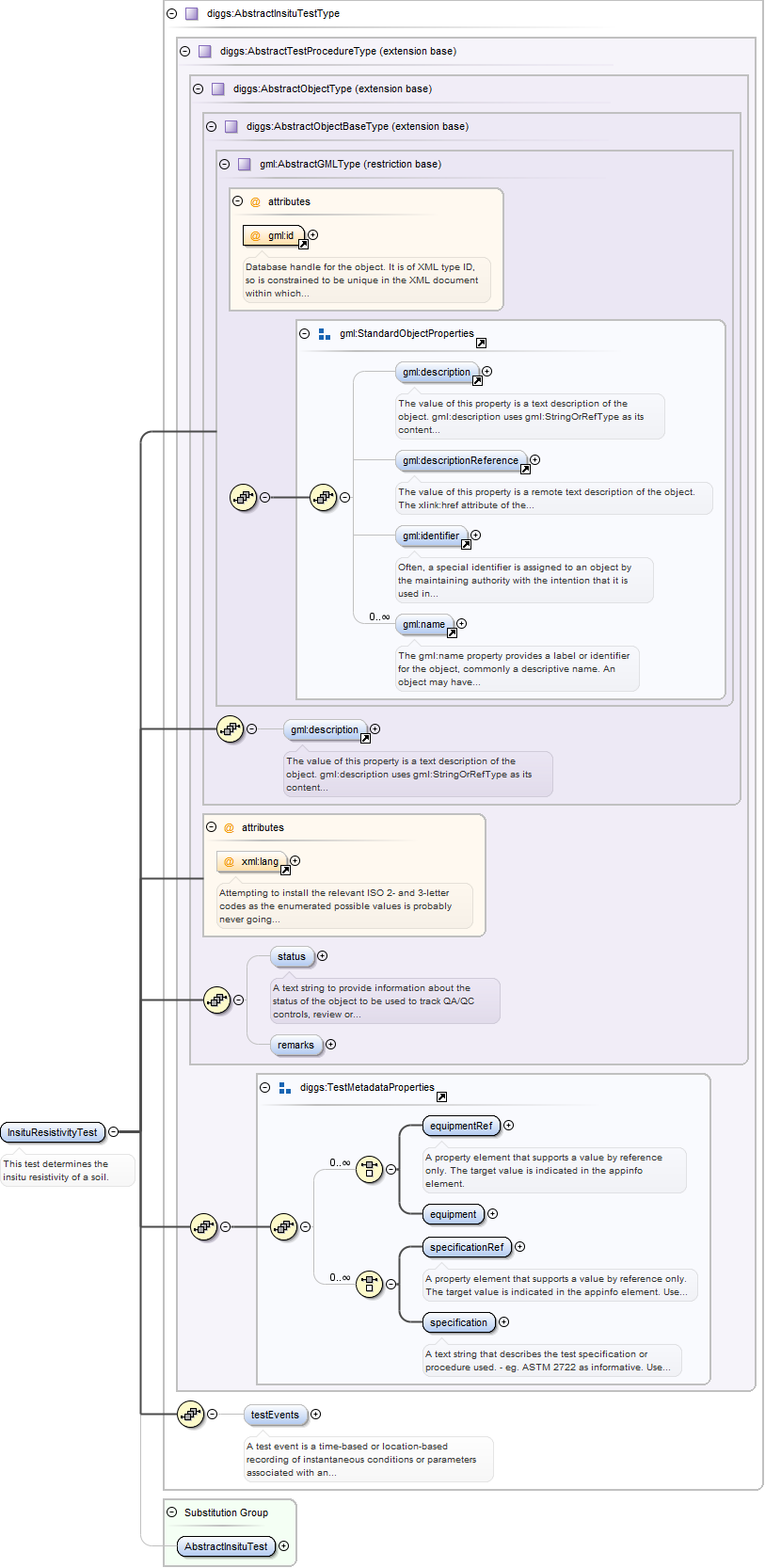Click the purple diggs:AbstractObjectType type square
Viewport: 765px width, 1568px height.
point(218,88)
